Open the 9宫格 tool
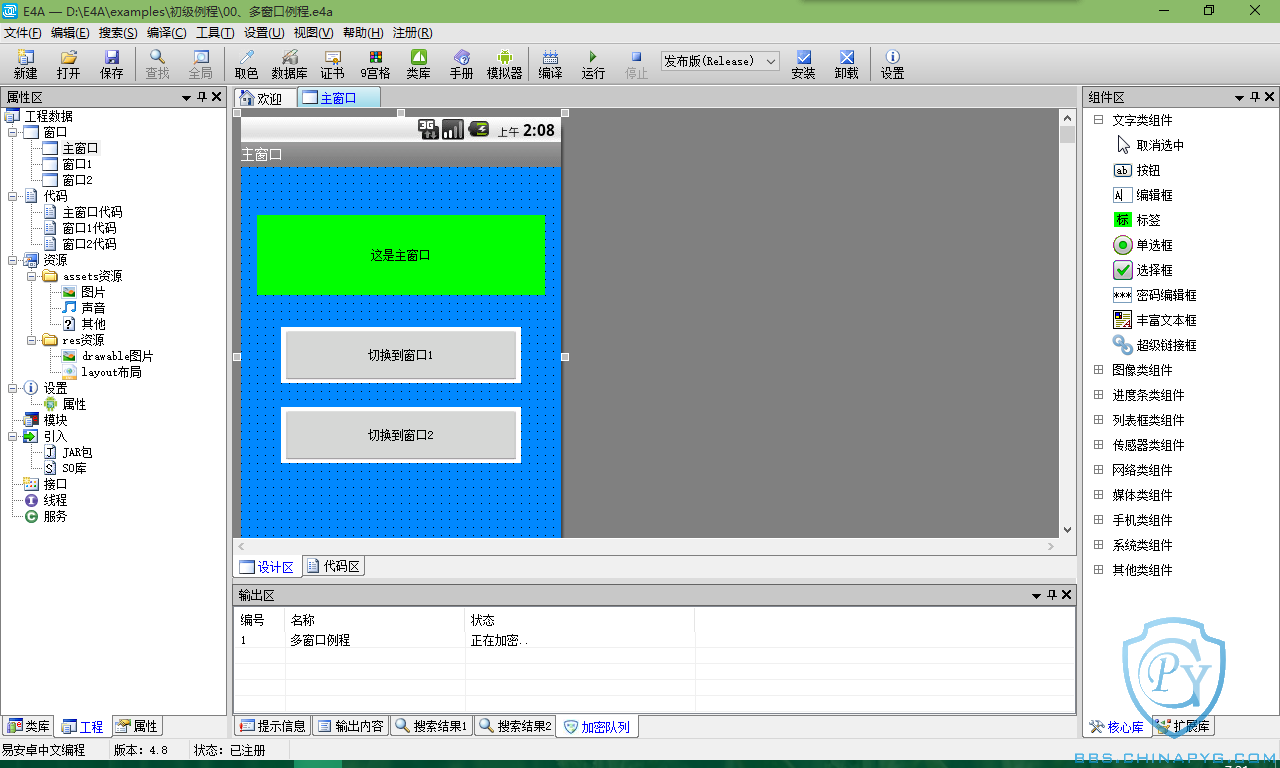 [x=375, y=65]
